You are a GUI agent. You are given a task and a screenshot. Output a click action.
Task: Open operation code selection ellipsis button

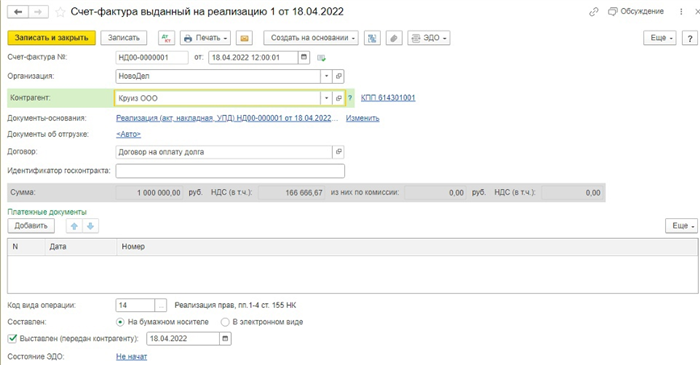(161, 306)
